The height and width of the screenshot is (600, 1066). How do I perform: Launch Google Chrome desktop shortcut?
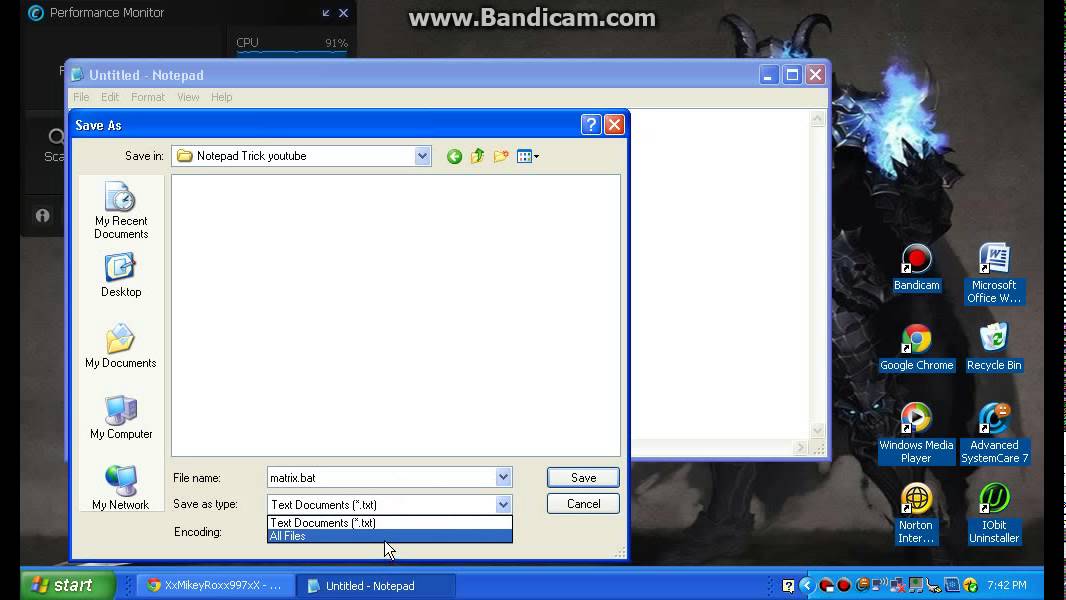click(916, 348)
